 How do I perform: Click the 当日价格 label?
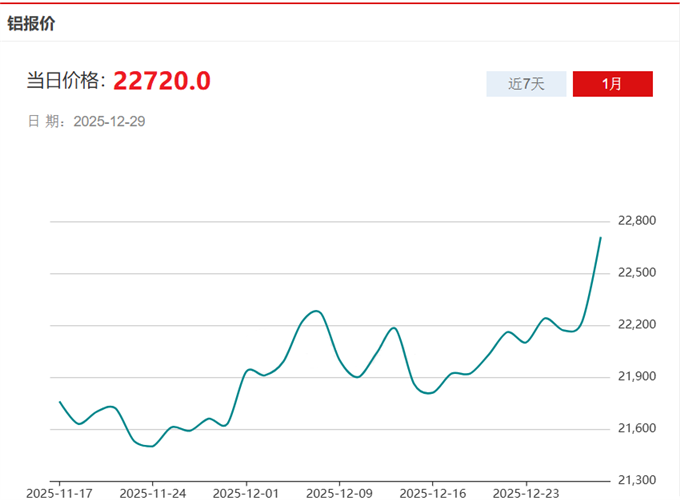click(65, 82)
